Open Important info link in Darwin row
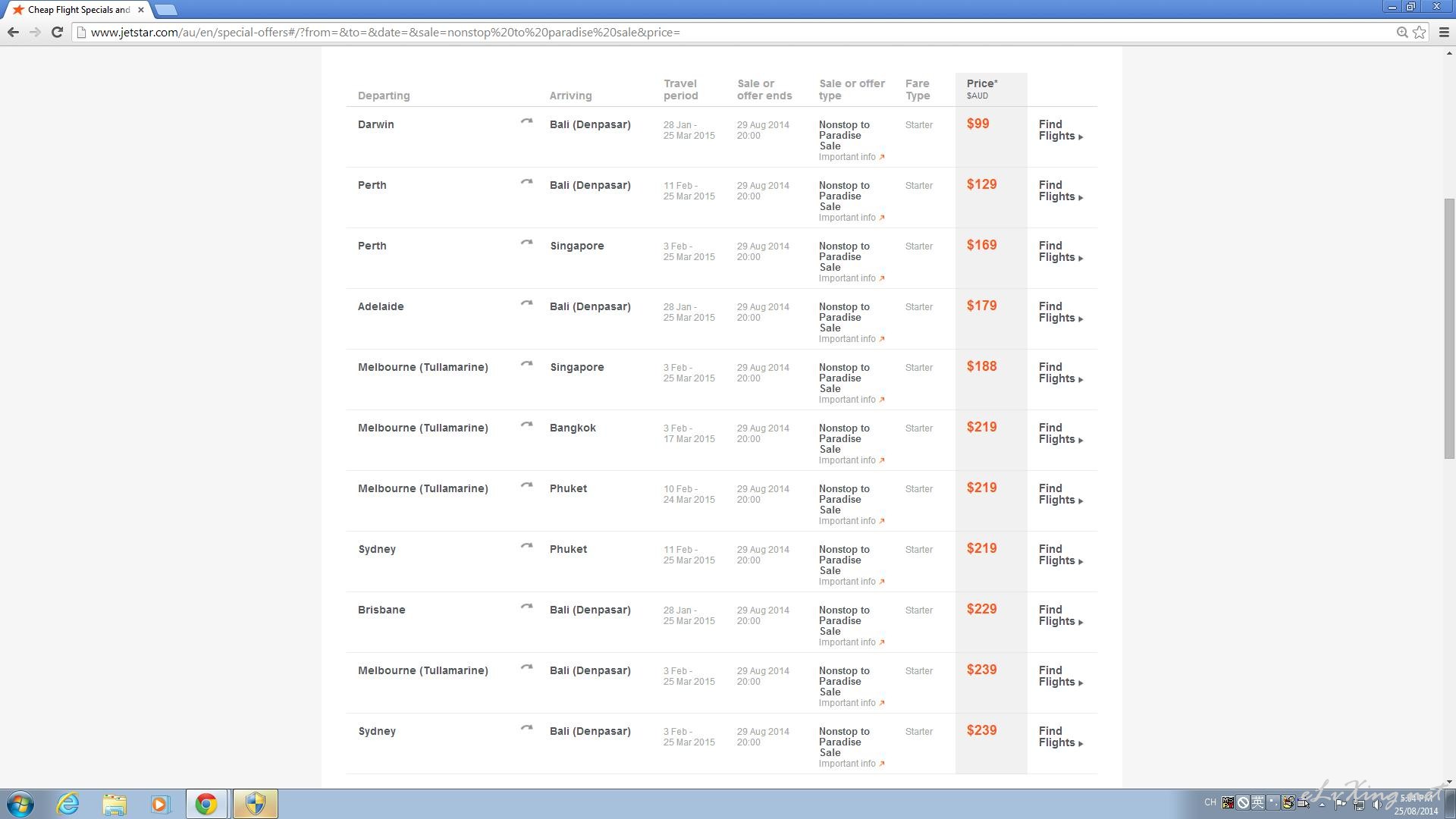Viewport: 1456px width, 819px height. (852, 157)
